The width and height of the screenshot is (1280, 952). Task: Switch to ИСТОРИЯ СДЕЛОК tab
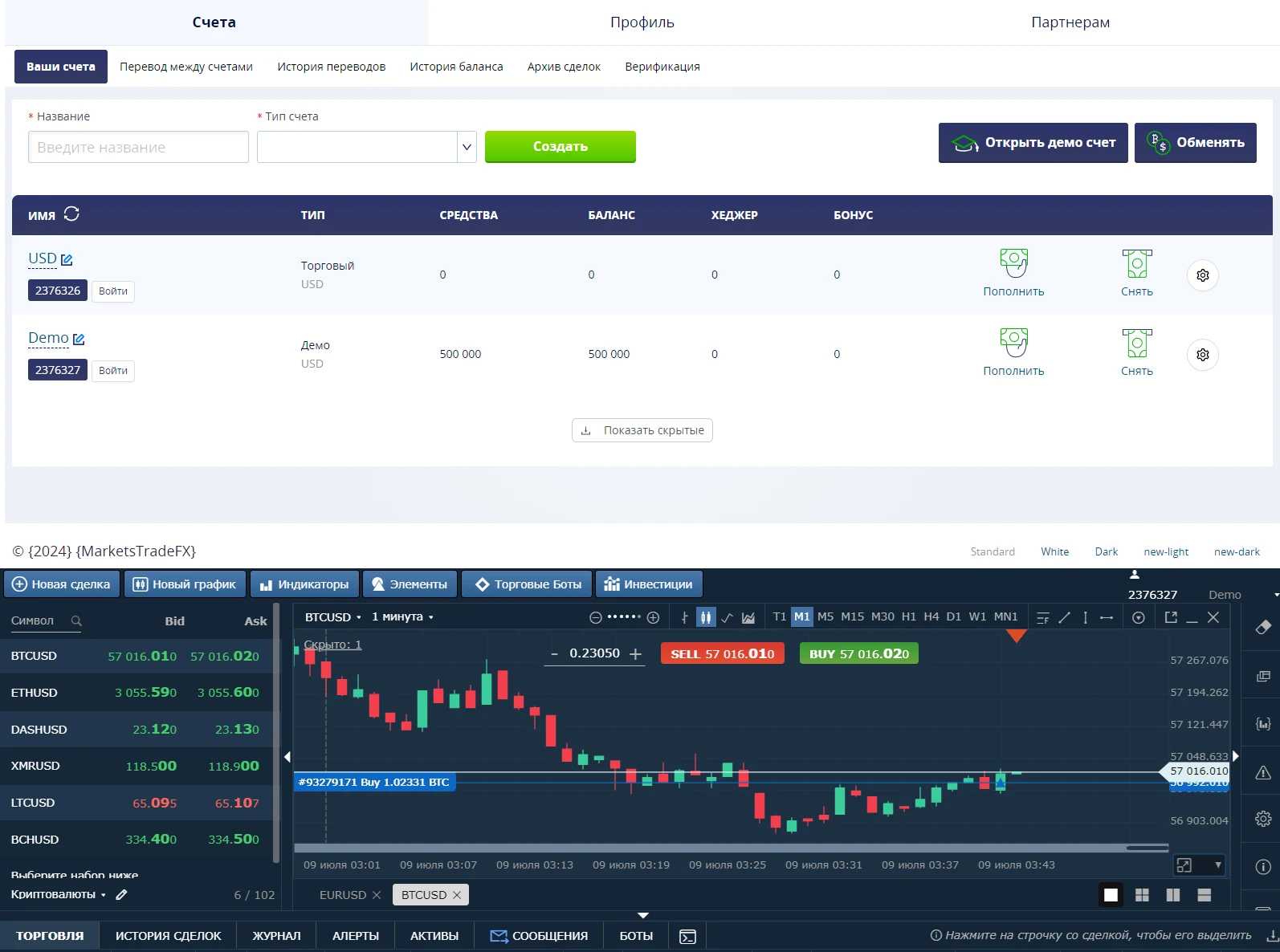click(x=168, y=936)
